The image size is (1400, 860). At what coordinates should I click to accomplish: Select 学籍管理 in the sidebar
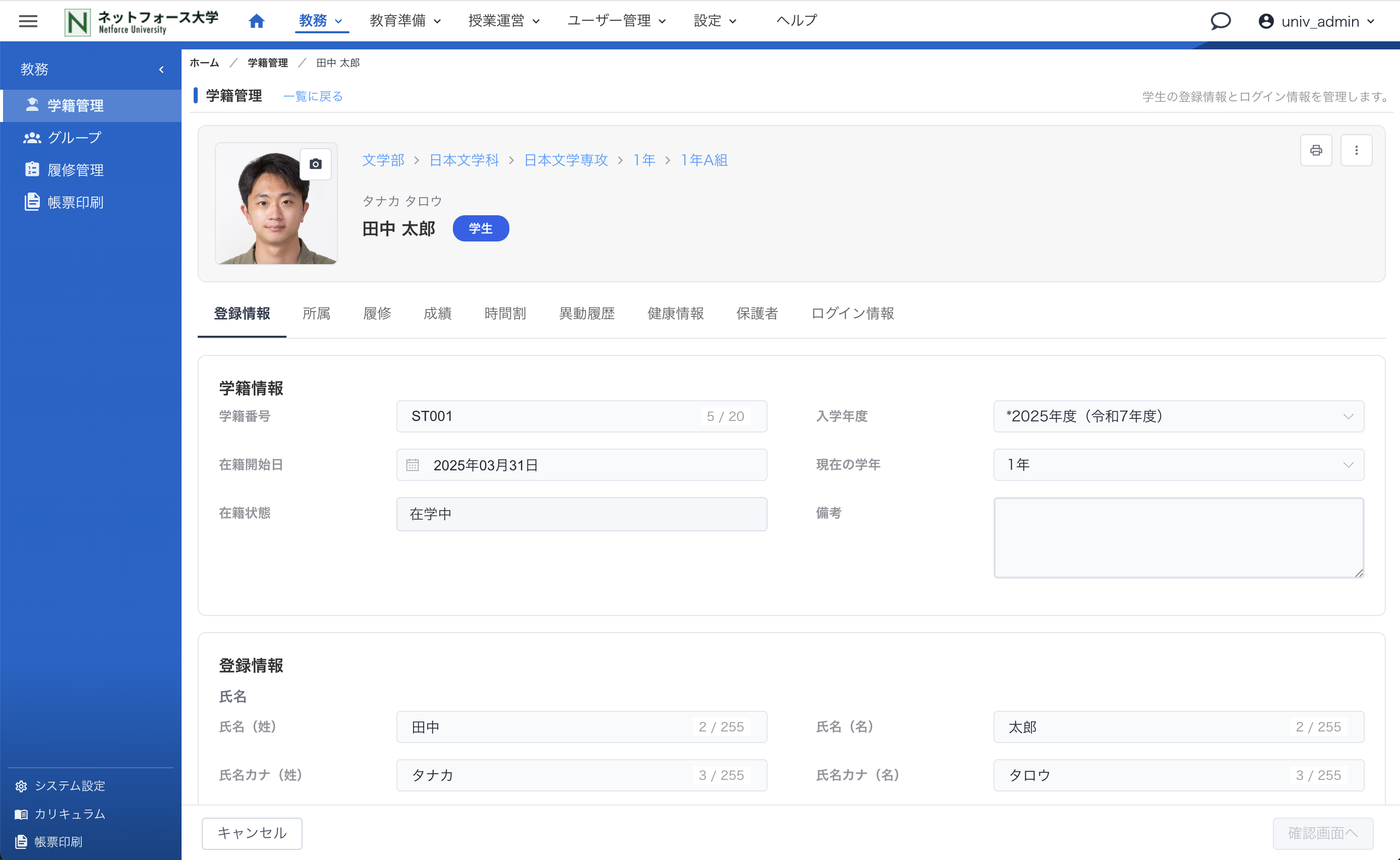point(75,105)
